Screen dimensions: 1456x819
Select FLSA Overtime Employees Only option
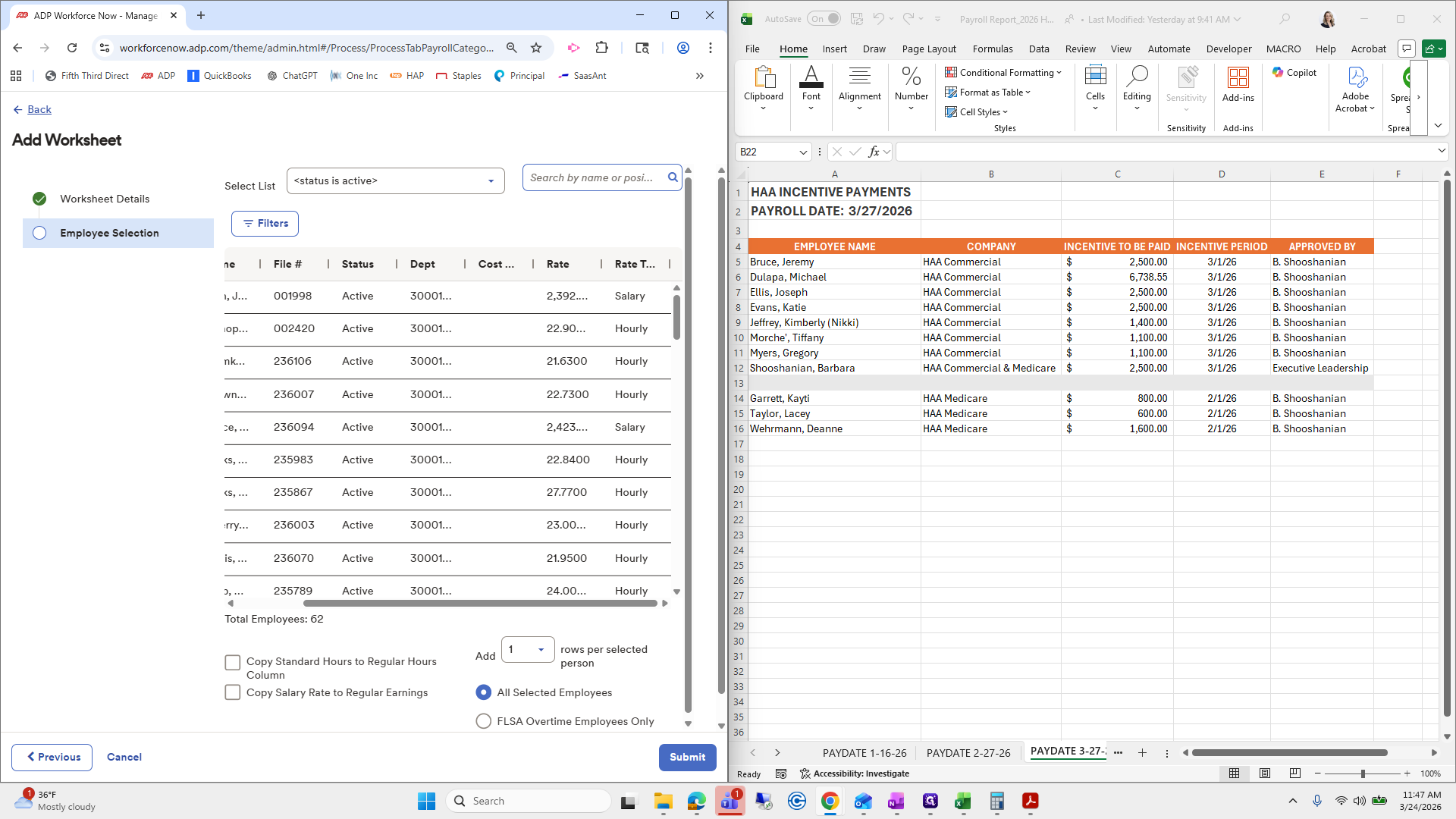tap(483, 721)
